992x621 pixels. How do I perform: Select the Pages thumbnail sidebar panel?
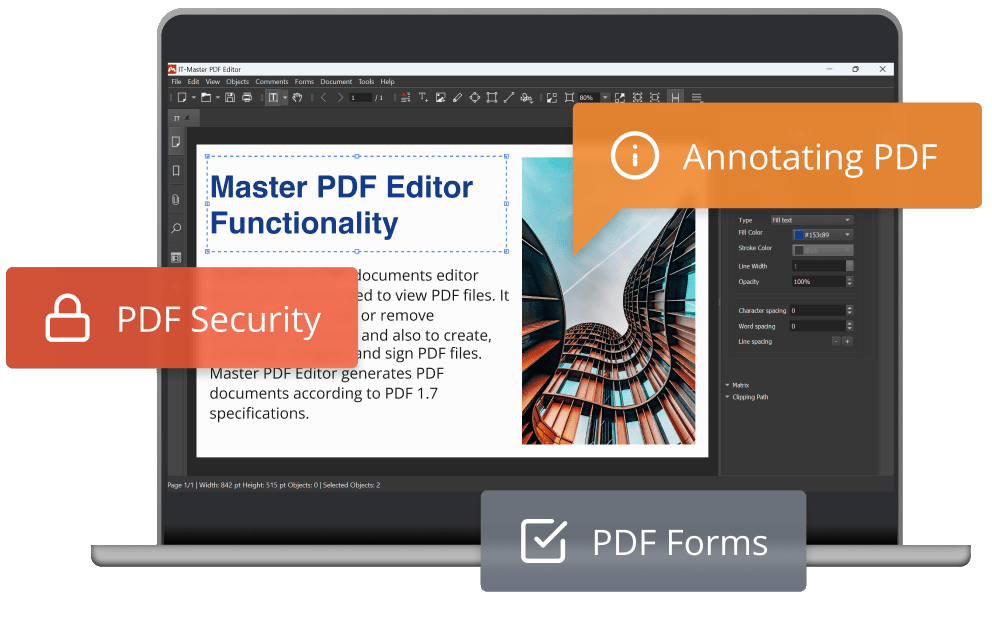(x=177, y=142)
